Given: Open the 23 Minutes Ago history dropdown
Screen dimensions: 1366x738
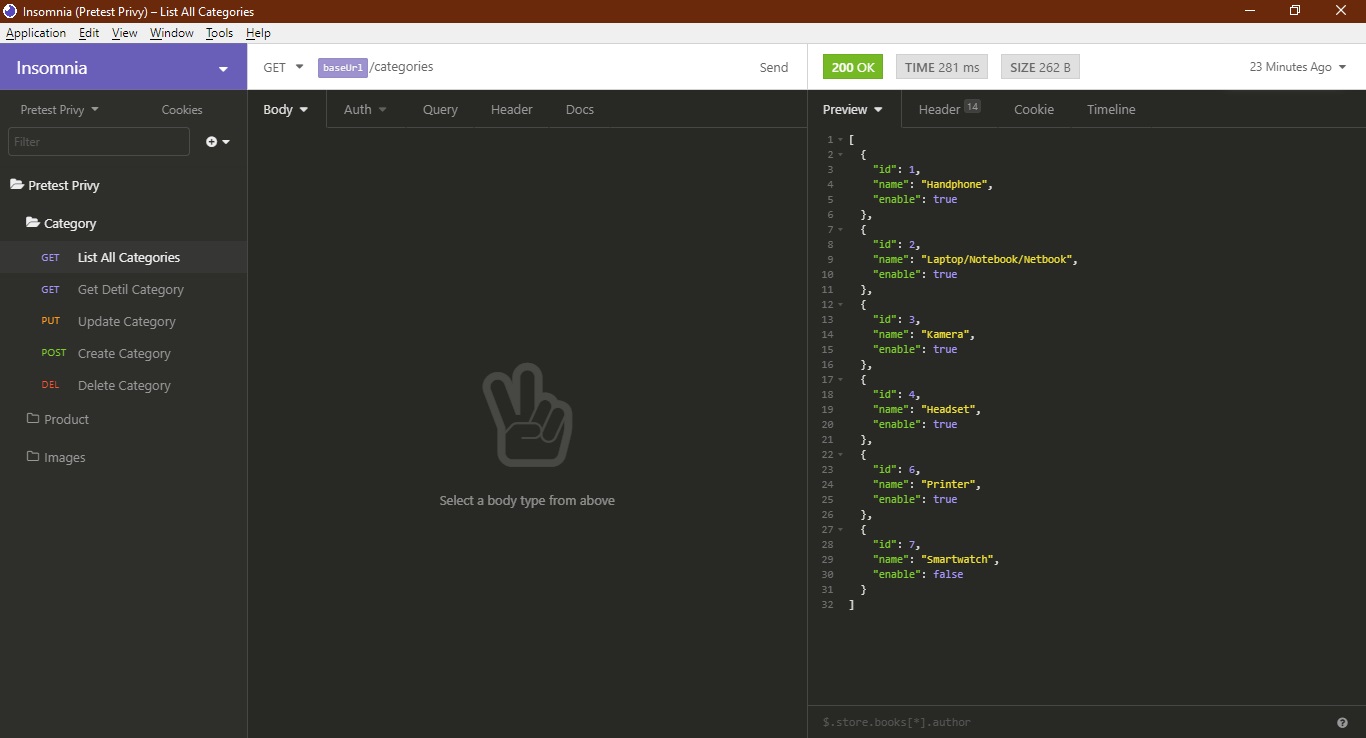Looking at the screenshot, I should [x=1298, y=67].
